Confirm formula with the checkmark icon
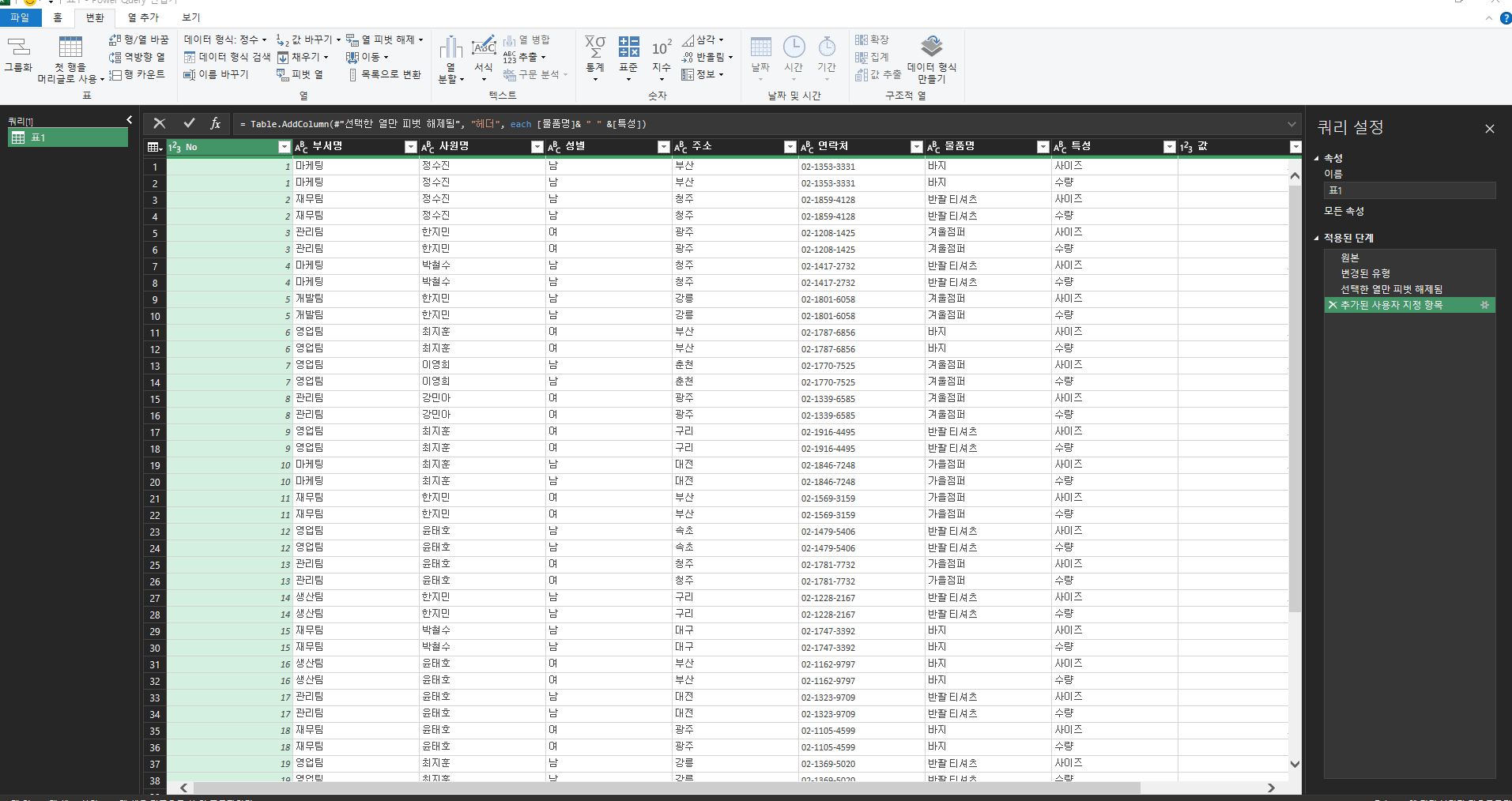This screenshot has width=1512, height=801. click(x=189, y=123)
